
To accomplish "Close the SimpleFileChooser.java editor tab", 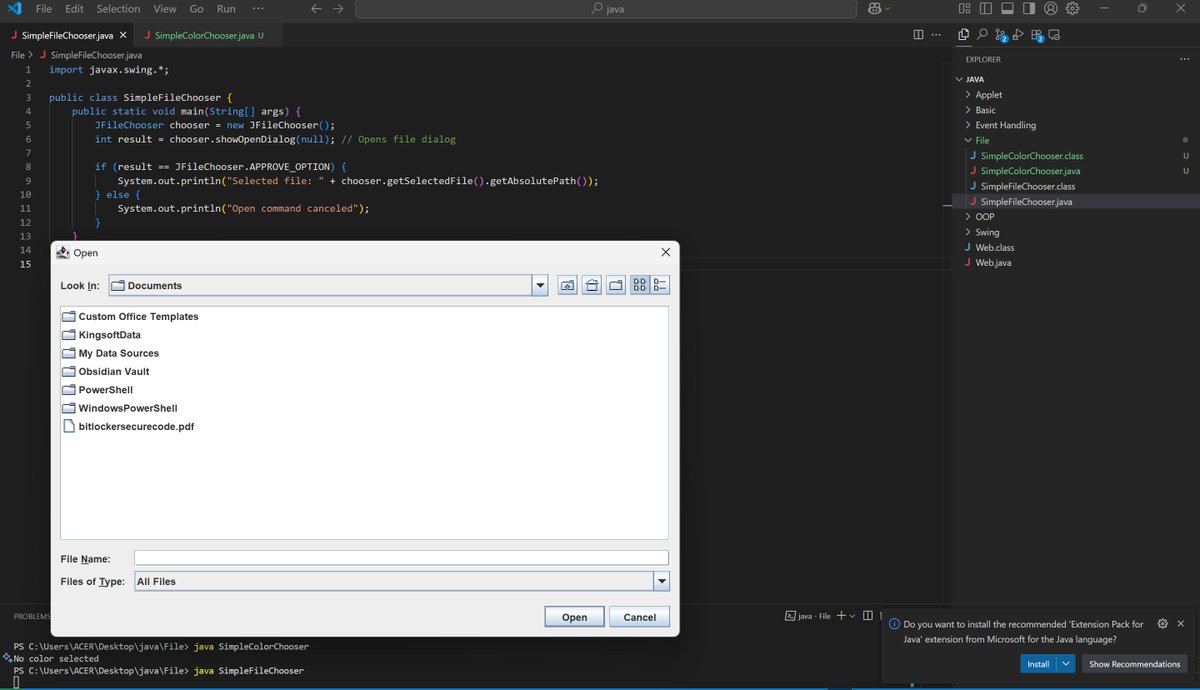I will coord(123,35).
